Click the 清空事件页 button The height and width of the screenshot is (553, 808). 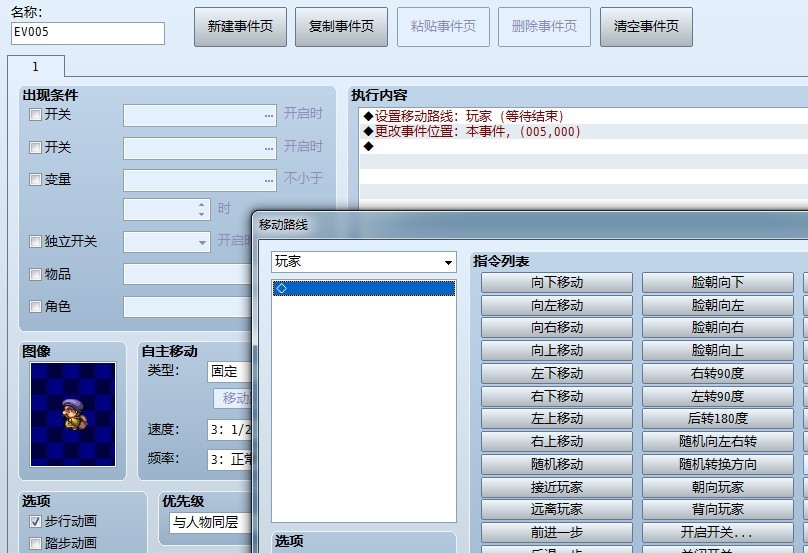(646, 27)
